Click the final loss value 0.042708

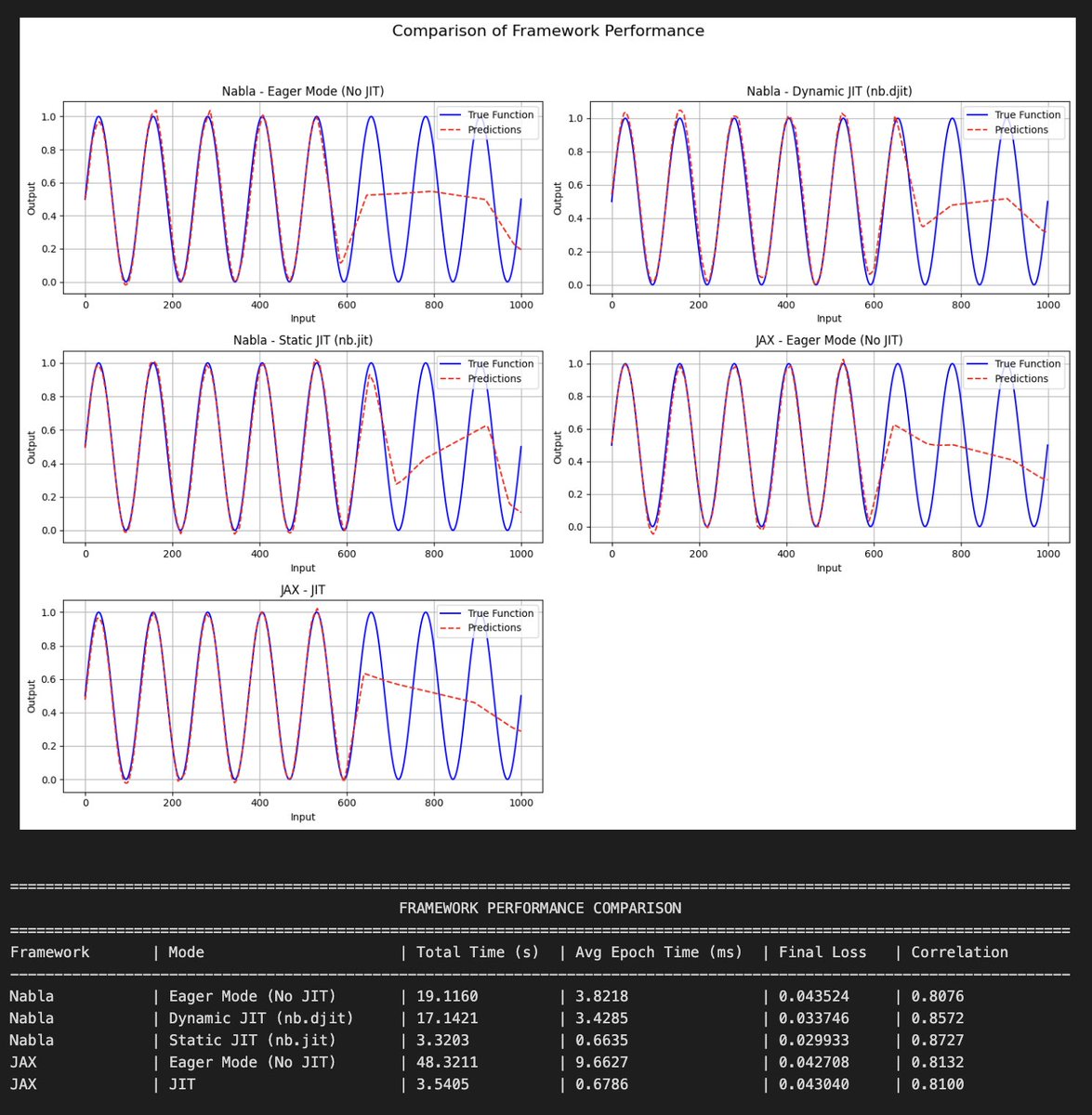click(x=814, y=1062)
